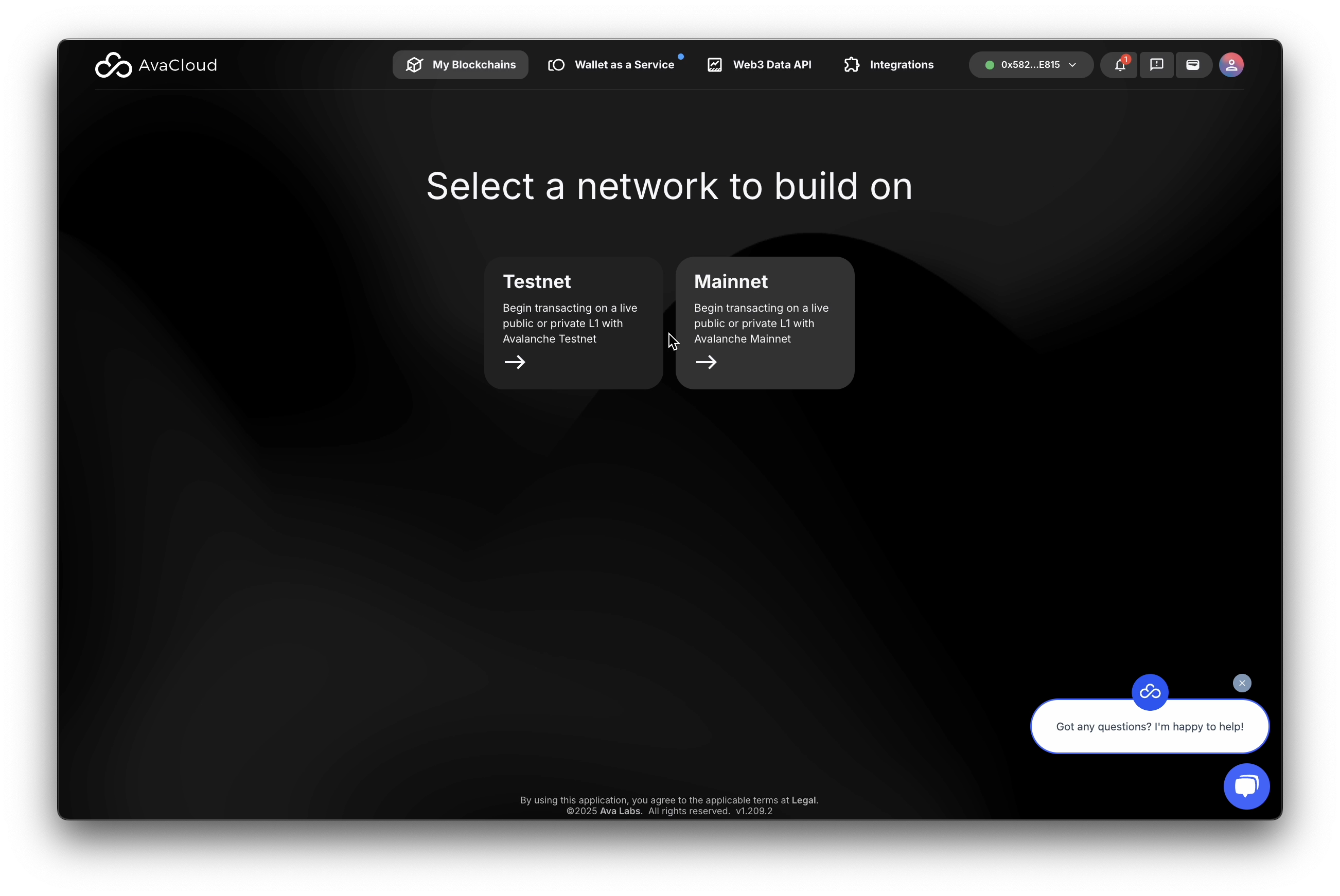Click the 'Got any questions?' message bubble

coord(1149,727)
